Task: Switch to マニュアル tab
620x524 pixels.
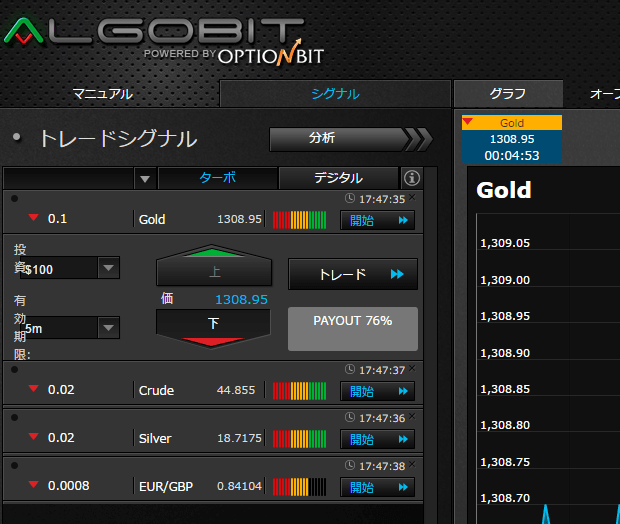Action: pos(103,94)
